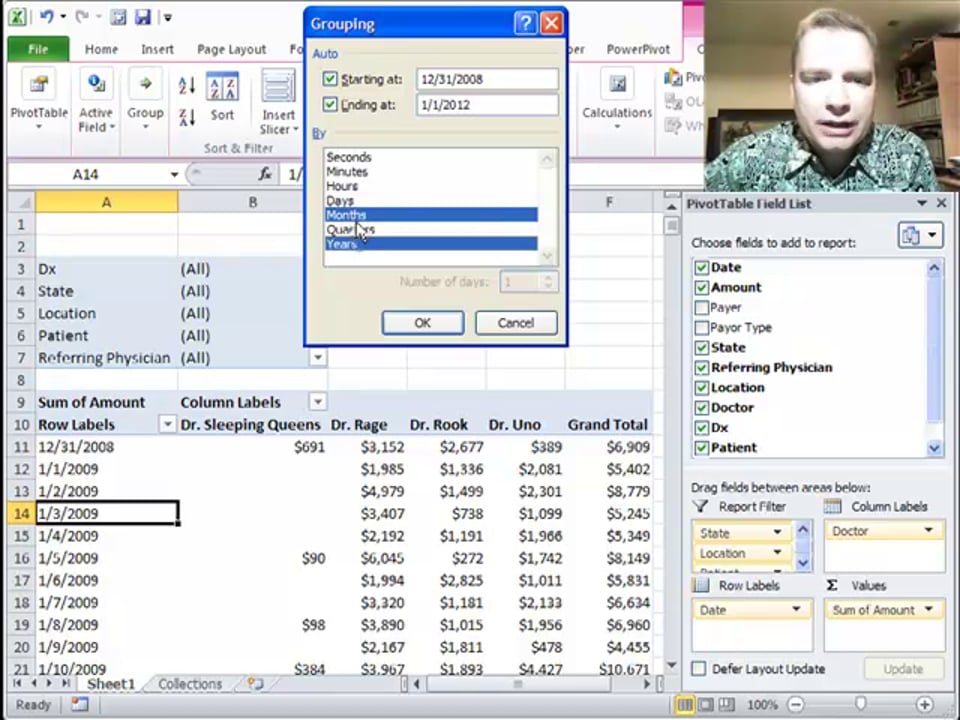Screen dimensions: 960x720
Task: Open the Doctor dropdown in Column Labels area
Action: [x=928, y=530]
